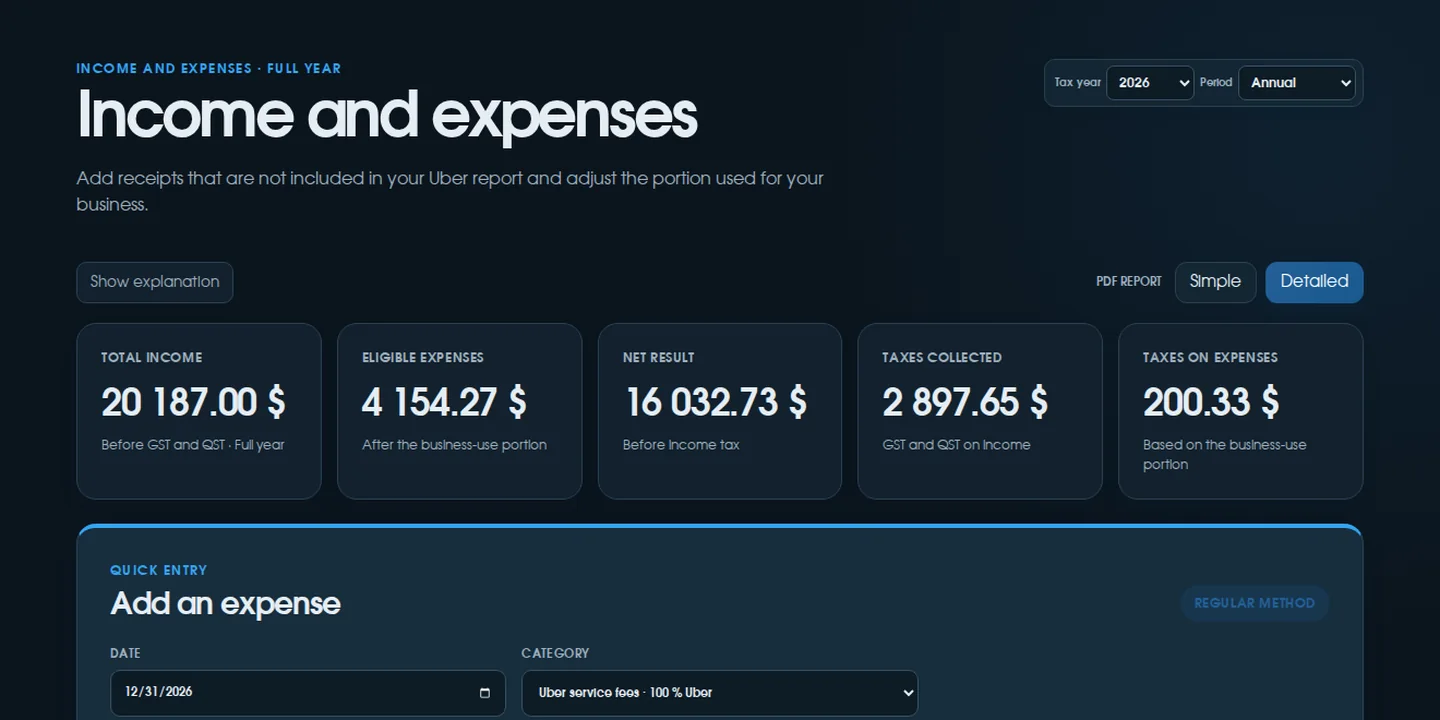Click the Date input field

pos(308,693)
